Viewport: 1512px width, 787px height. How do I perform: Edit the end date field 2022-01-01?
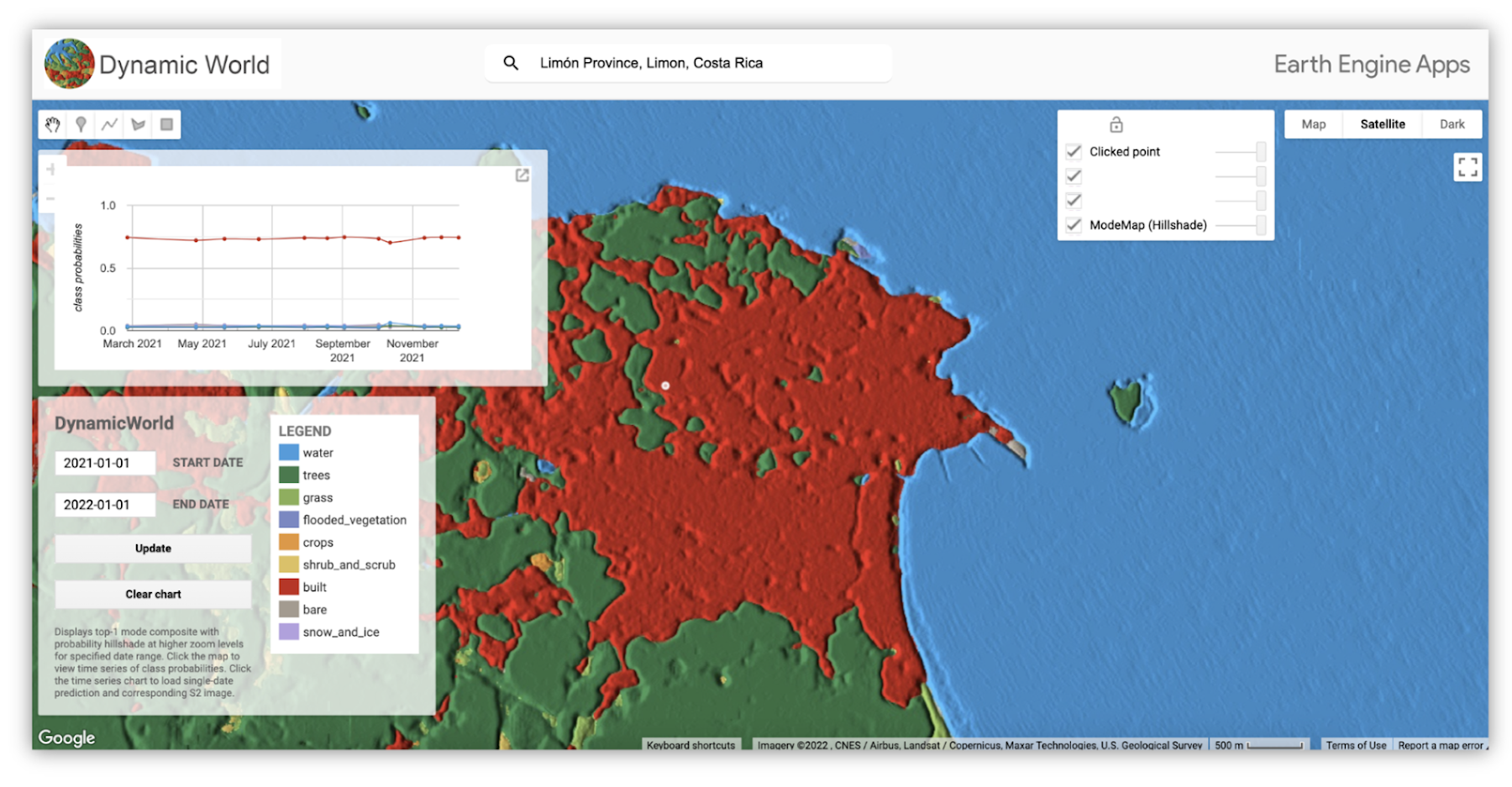pos(105,505)
